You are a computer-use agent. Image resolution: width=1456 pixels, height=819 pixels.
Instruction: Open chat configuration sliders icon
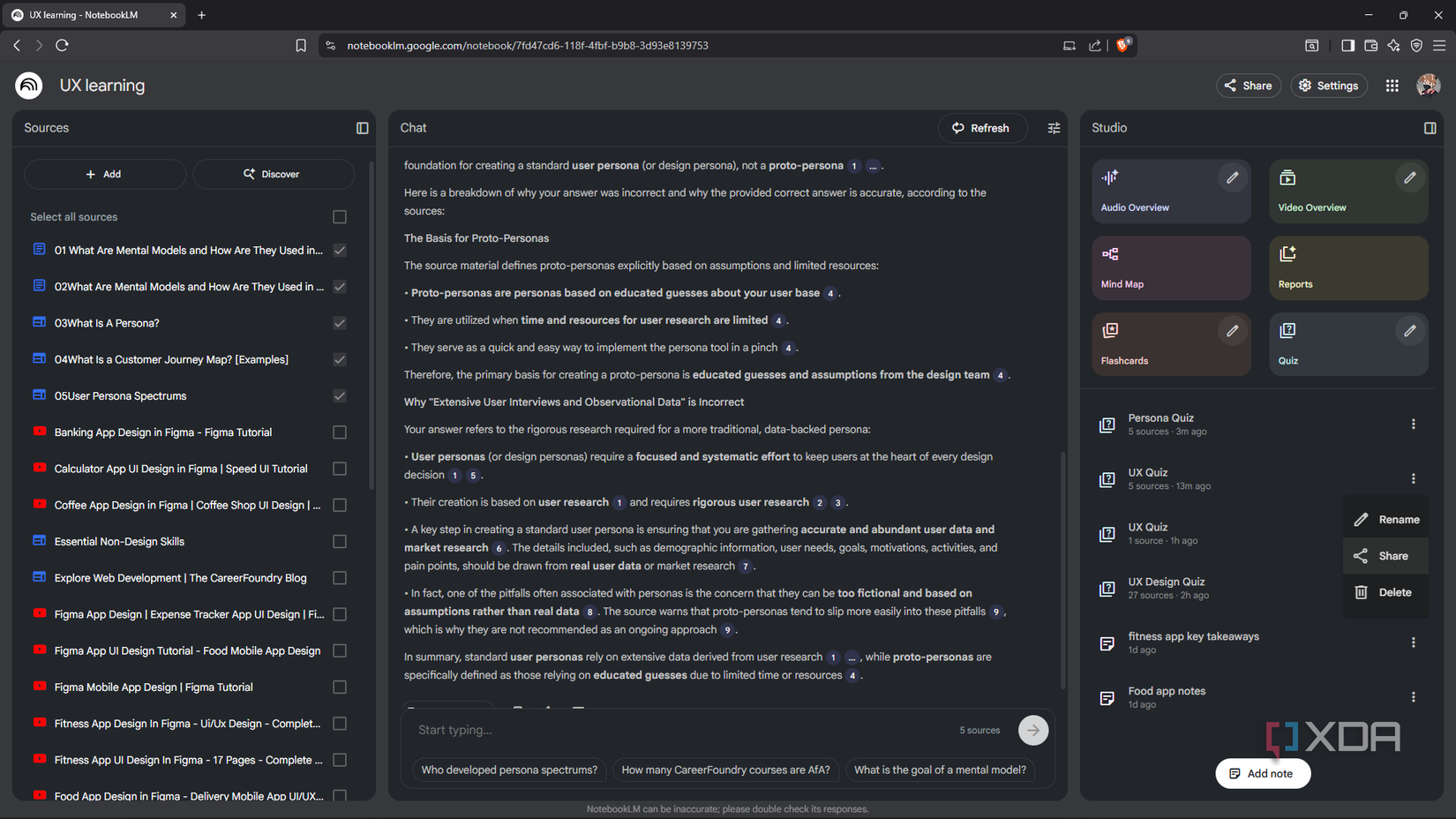click(1054, 128)
